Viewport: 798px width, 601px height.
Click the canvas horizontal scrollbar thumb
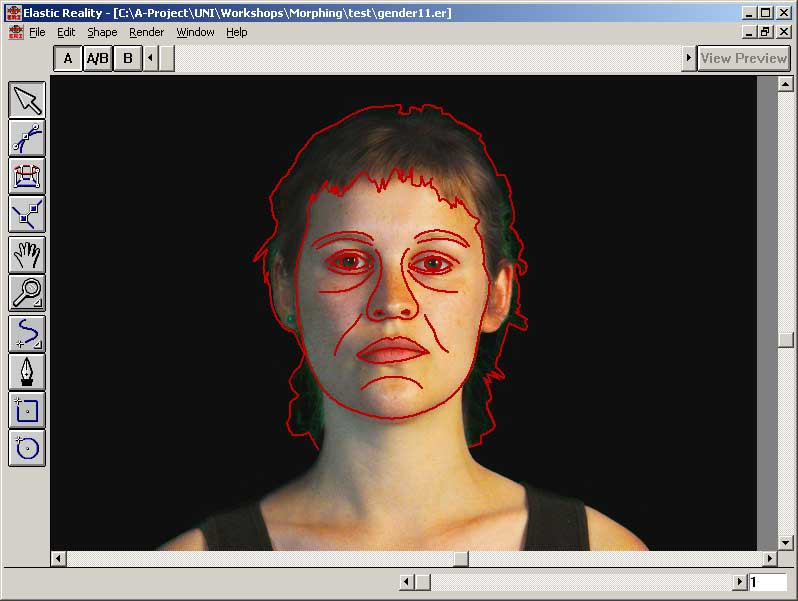point(461,559)
